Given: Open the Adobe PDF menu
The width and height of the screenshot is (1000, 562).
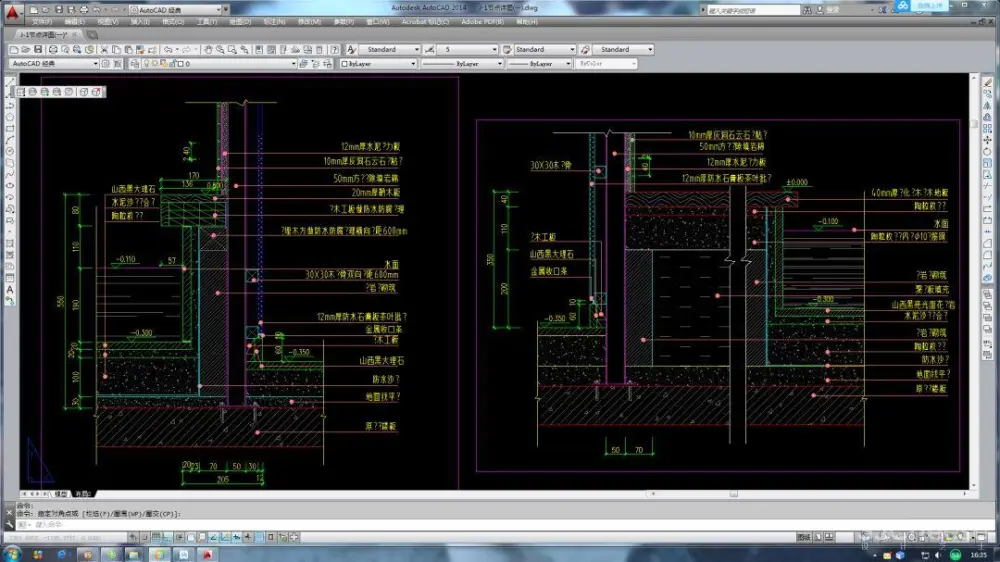Looking at the screenshot, I should pyautogui.click(x=484, y=20).
